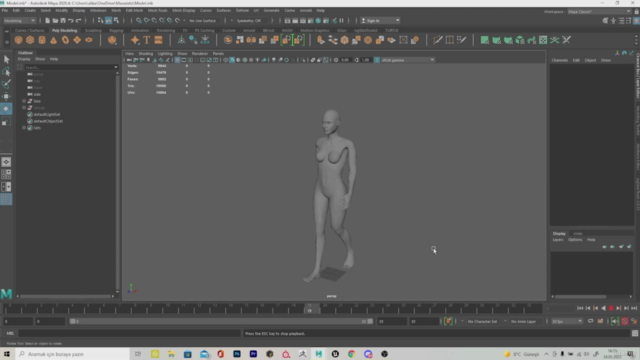640x360 pixels.
Task: Click the Undo arrow icon
Action: [x=71, y=20]
